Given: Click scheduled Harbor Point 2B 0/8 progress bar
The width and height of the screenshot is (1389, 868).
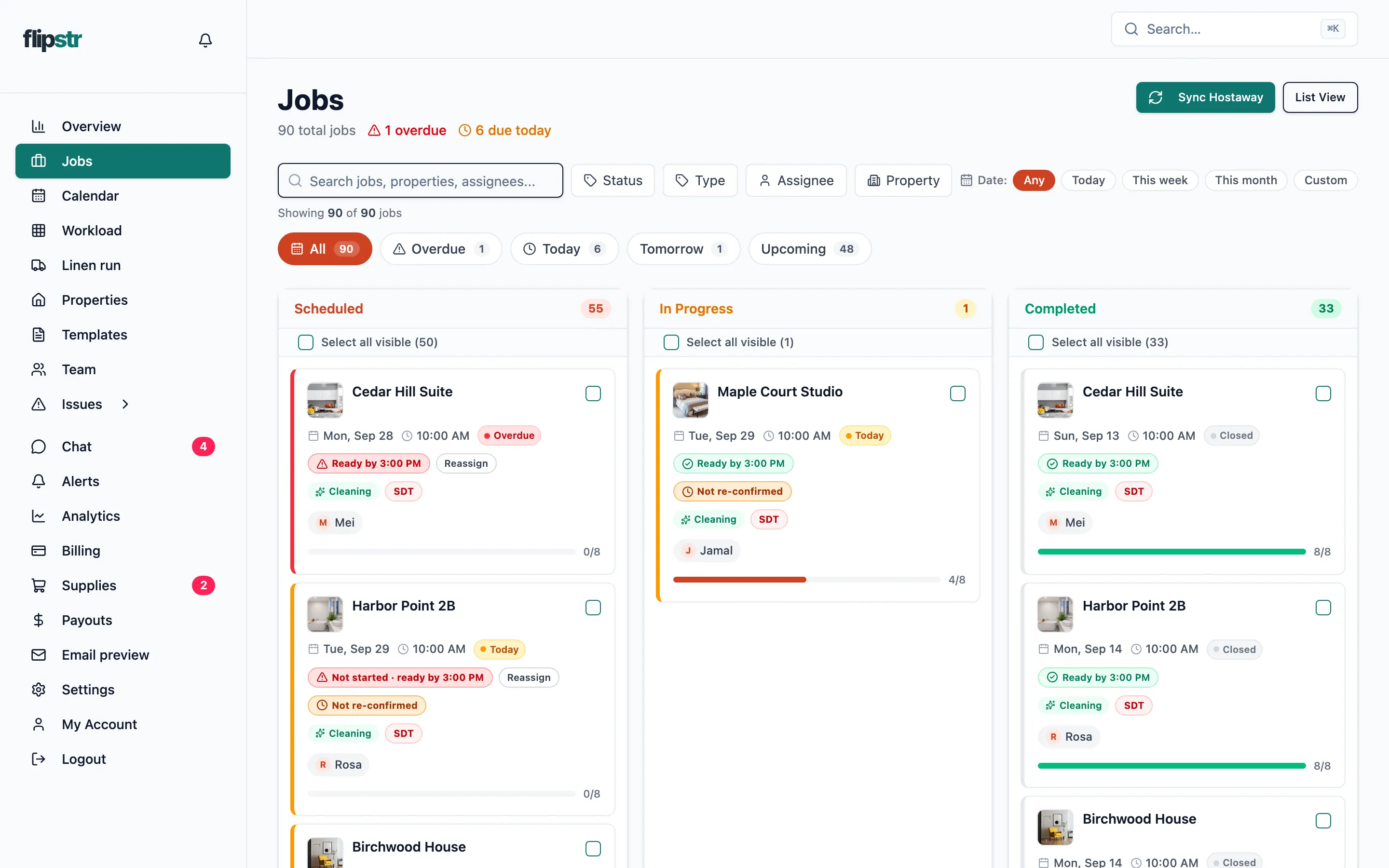Looking at the screenshot, I should (441, 794).
